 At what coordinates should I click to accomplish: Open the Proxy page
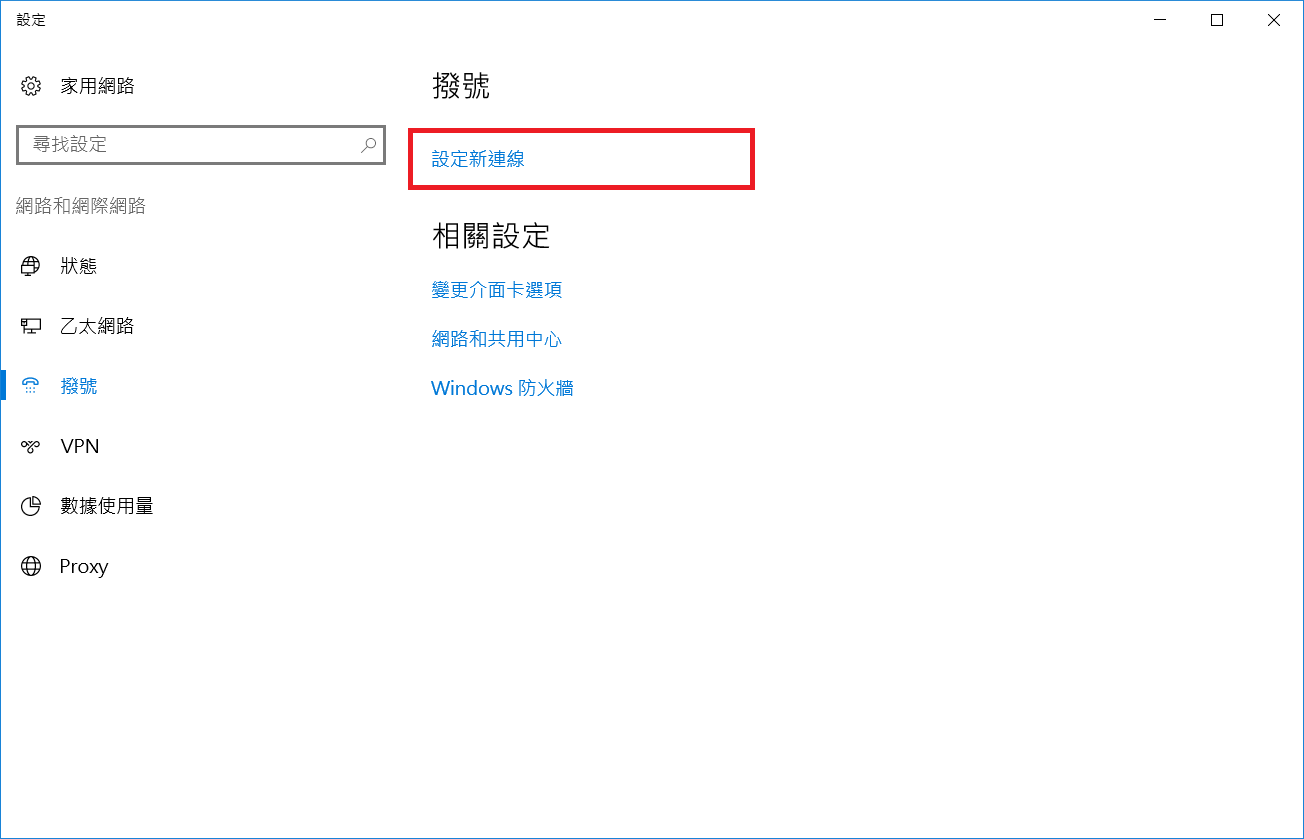(84, 566)
